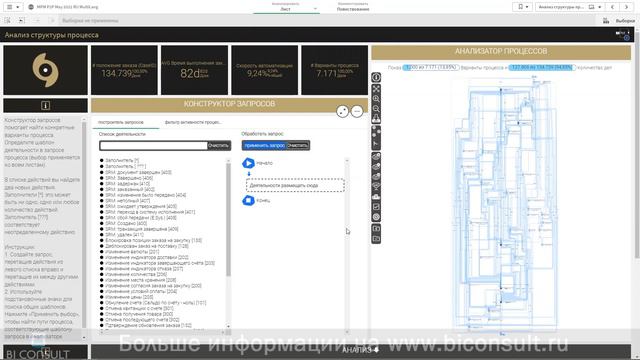Click the 'АНАЛИЗАТОР ПРОЦЕССОВ' header
The height and width of the screenshot is (360, 640).
pos(501,51)
